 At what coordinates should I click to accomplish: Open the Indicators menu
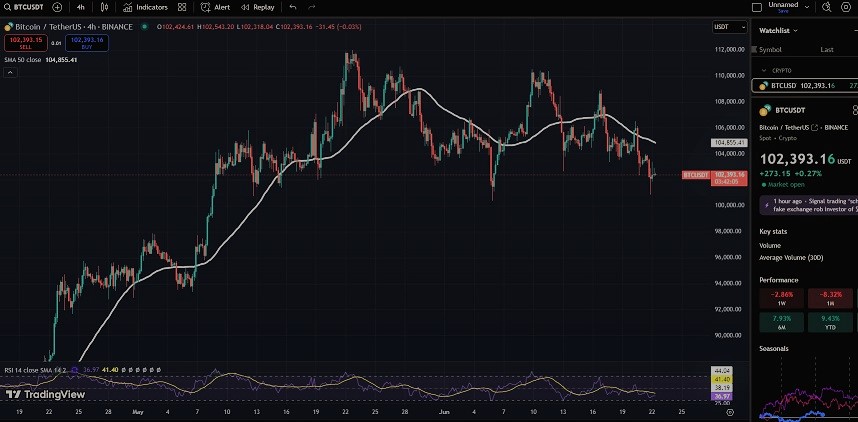coord(145,7)
